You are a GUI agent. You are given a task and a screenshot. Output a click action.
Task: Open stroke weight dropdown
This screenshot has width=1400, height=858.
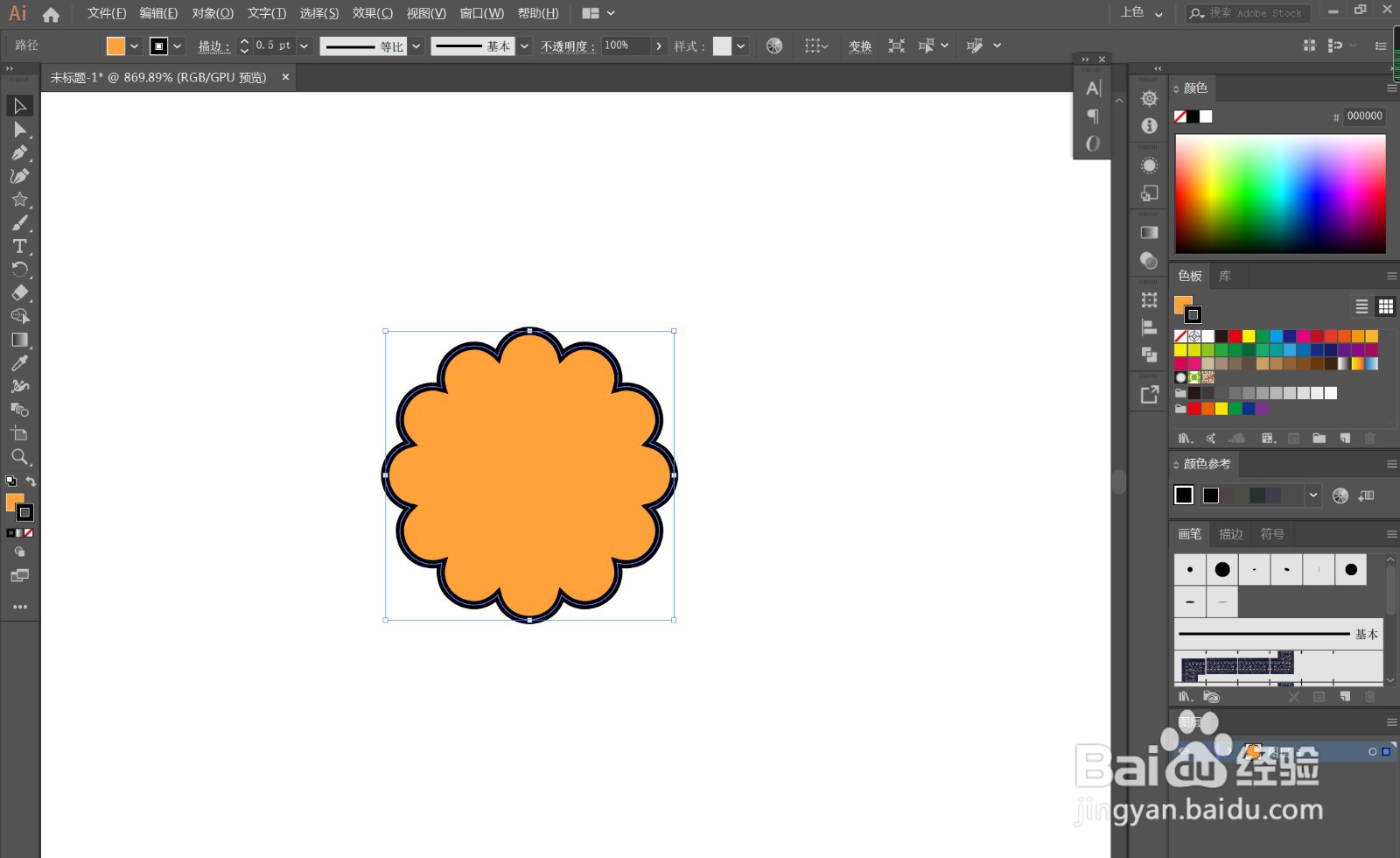pos(304,46)
